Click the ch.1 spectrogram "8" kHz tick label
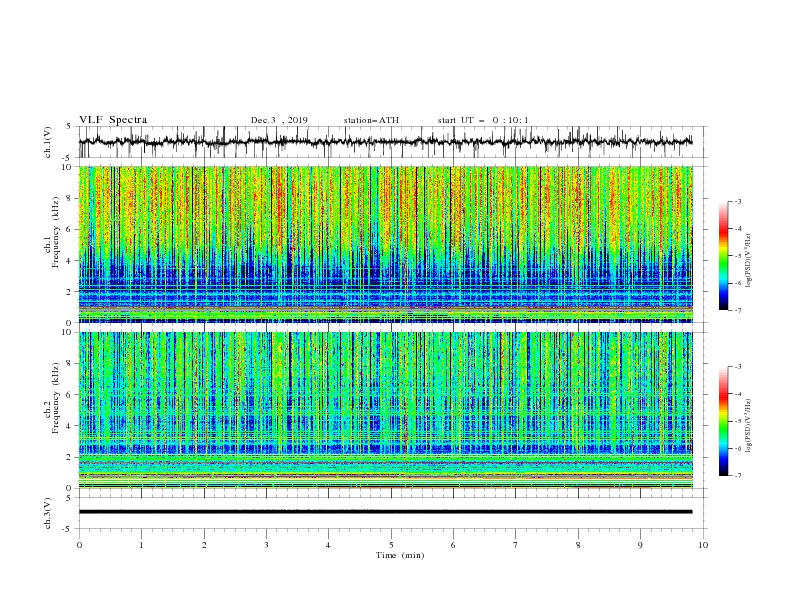This screenshot has height=612, width=792. pos(70,198)
